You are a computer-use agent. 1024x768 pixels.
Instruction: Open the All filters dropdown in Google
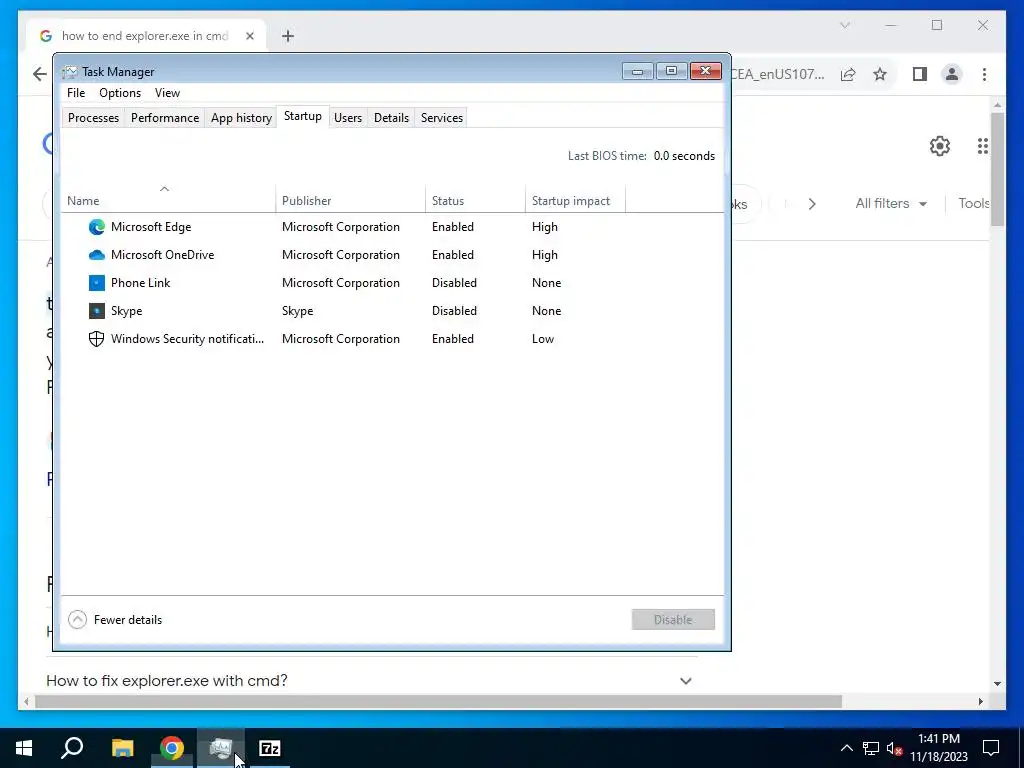[x=891, y=204]
